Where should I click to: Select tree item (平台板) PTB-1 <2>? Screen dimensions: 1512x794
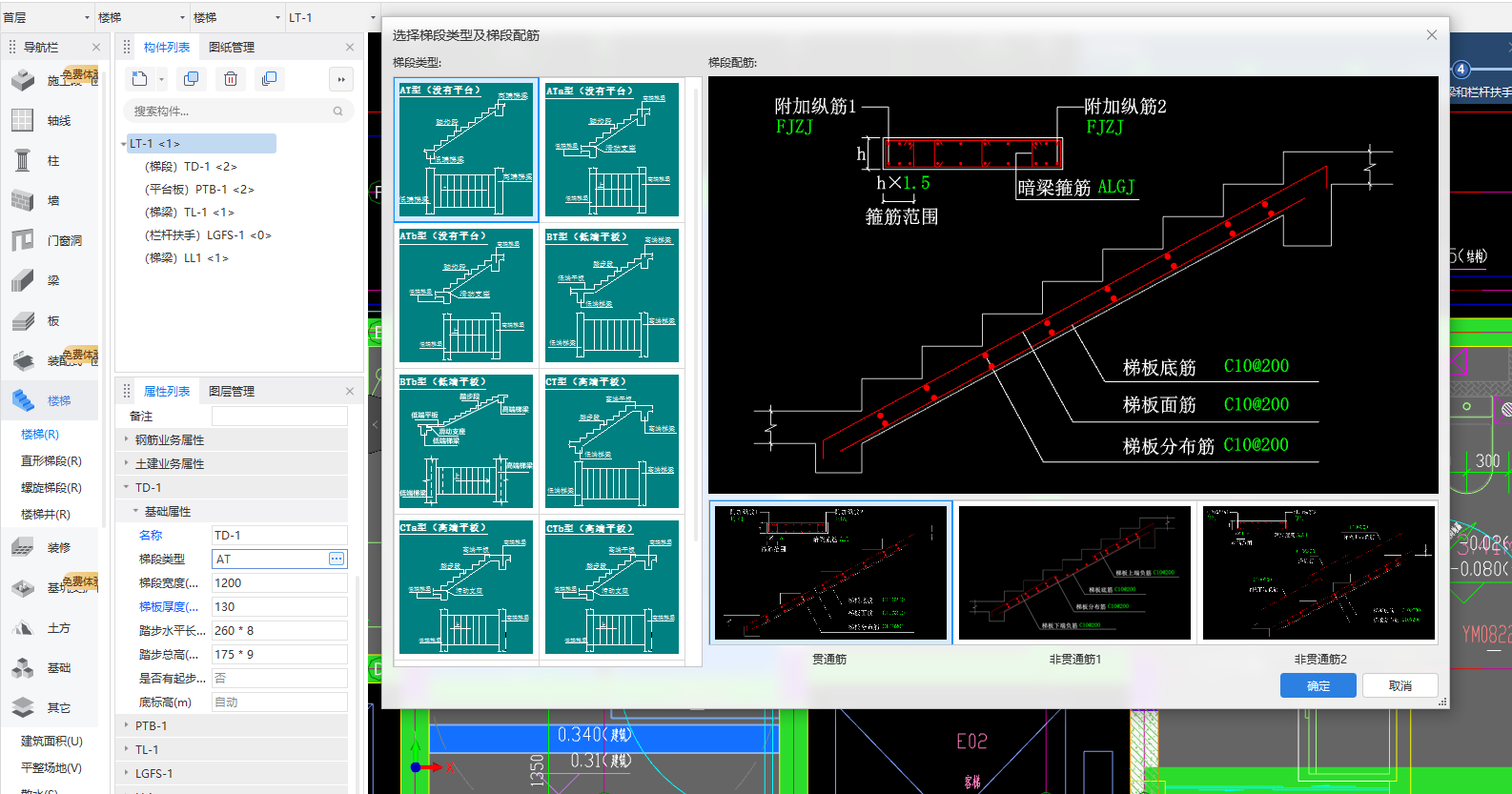point(199,190)
